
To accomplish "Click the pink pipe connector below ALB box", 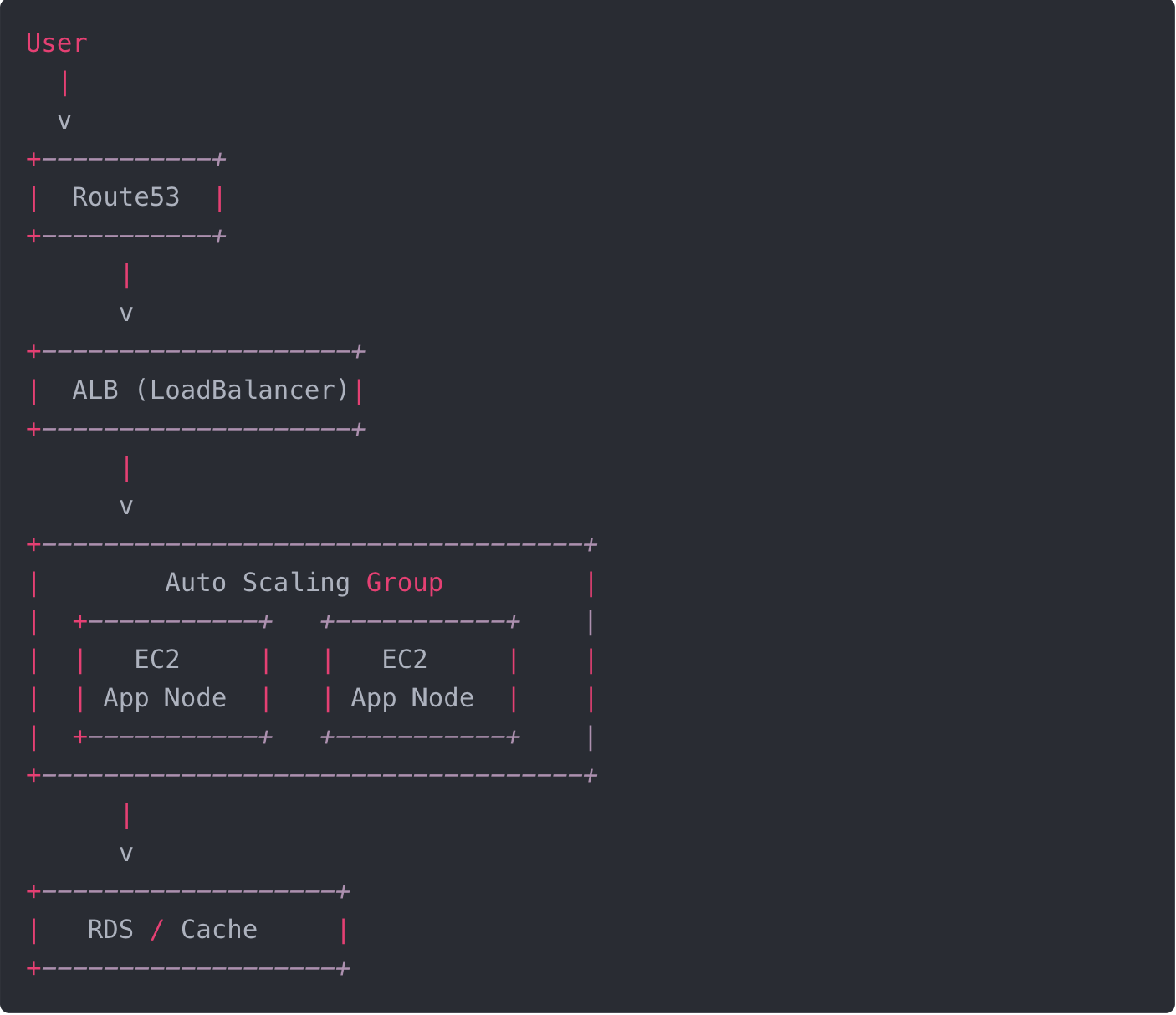I will [126, 468].
